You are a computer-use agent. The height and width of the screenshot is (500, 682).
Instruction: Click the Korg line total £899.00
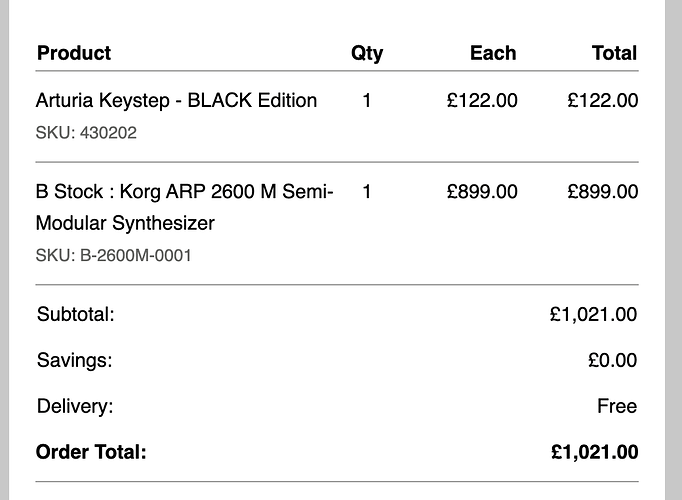point(603,192)
